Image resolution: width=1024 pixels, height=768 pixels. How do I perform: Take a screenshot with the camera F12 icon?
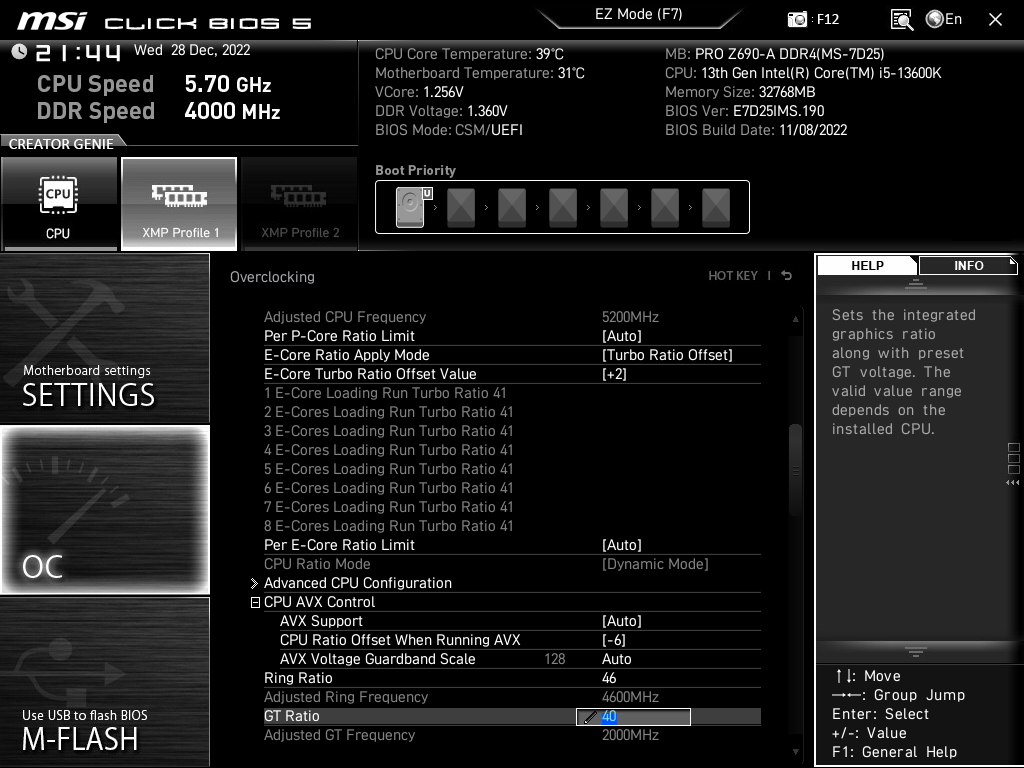(797, 19)
